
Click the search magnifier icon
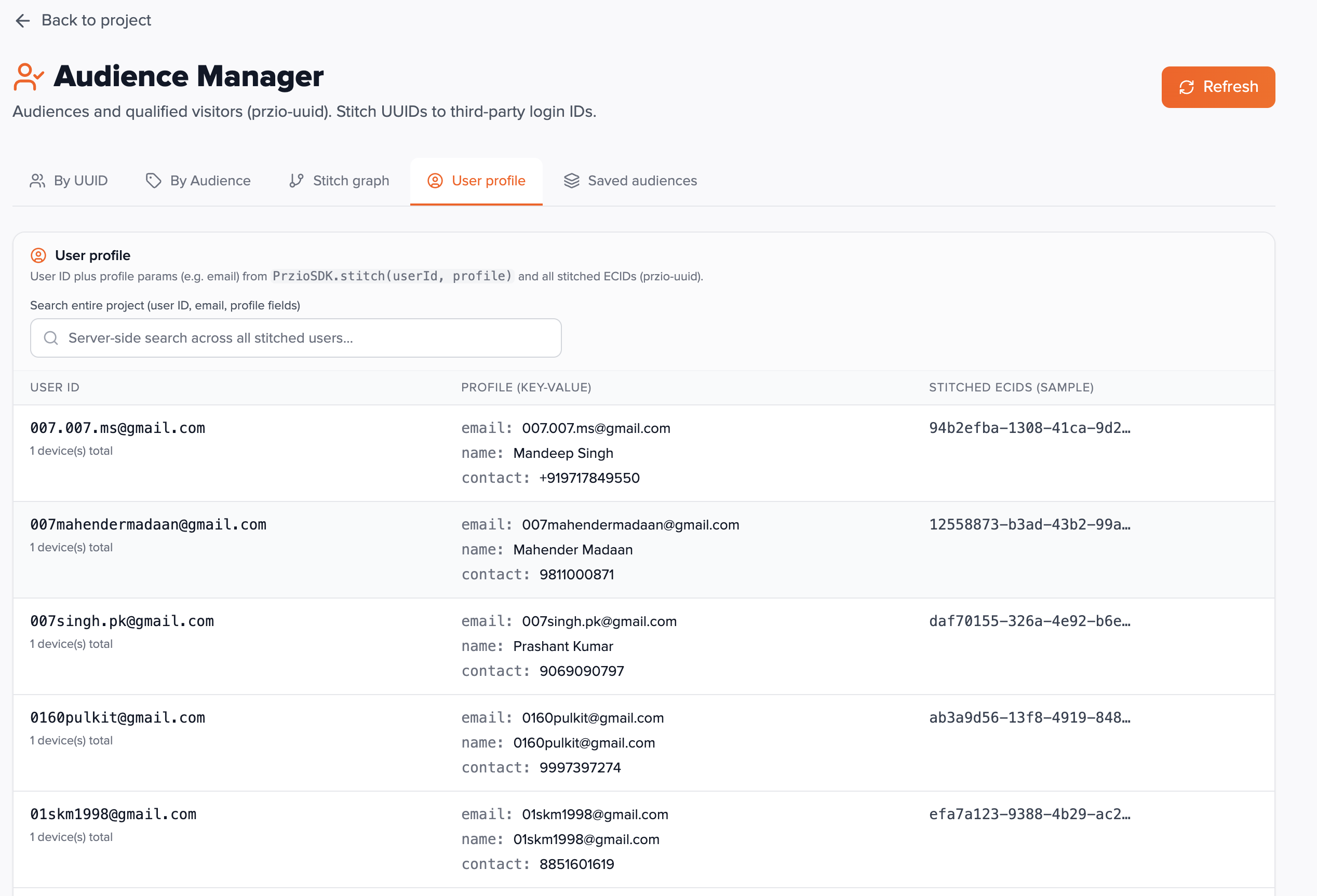point(51,338)
